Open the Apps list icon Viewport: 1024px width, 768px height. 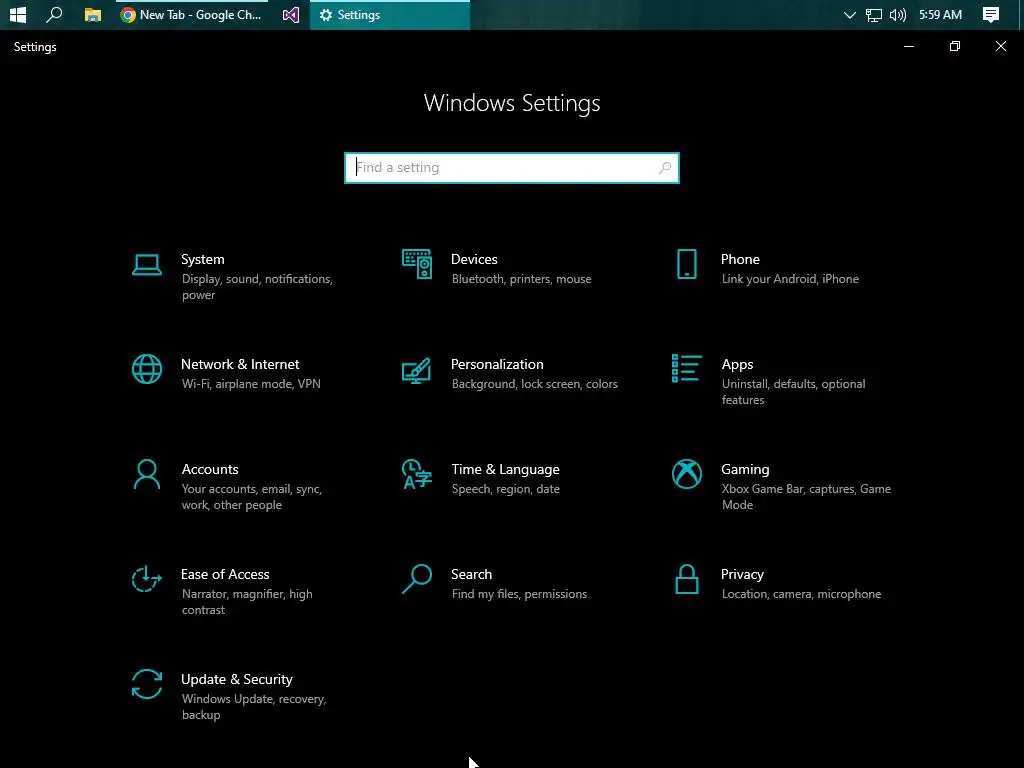click(x=686, y=368)
